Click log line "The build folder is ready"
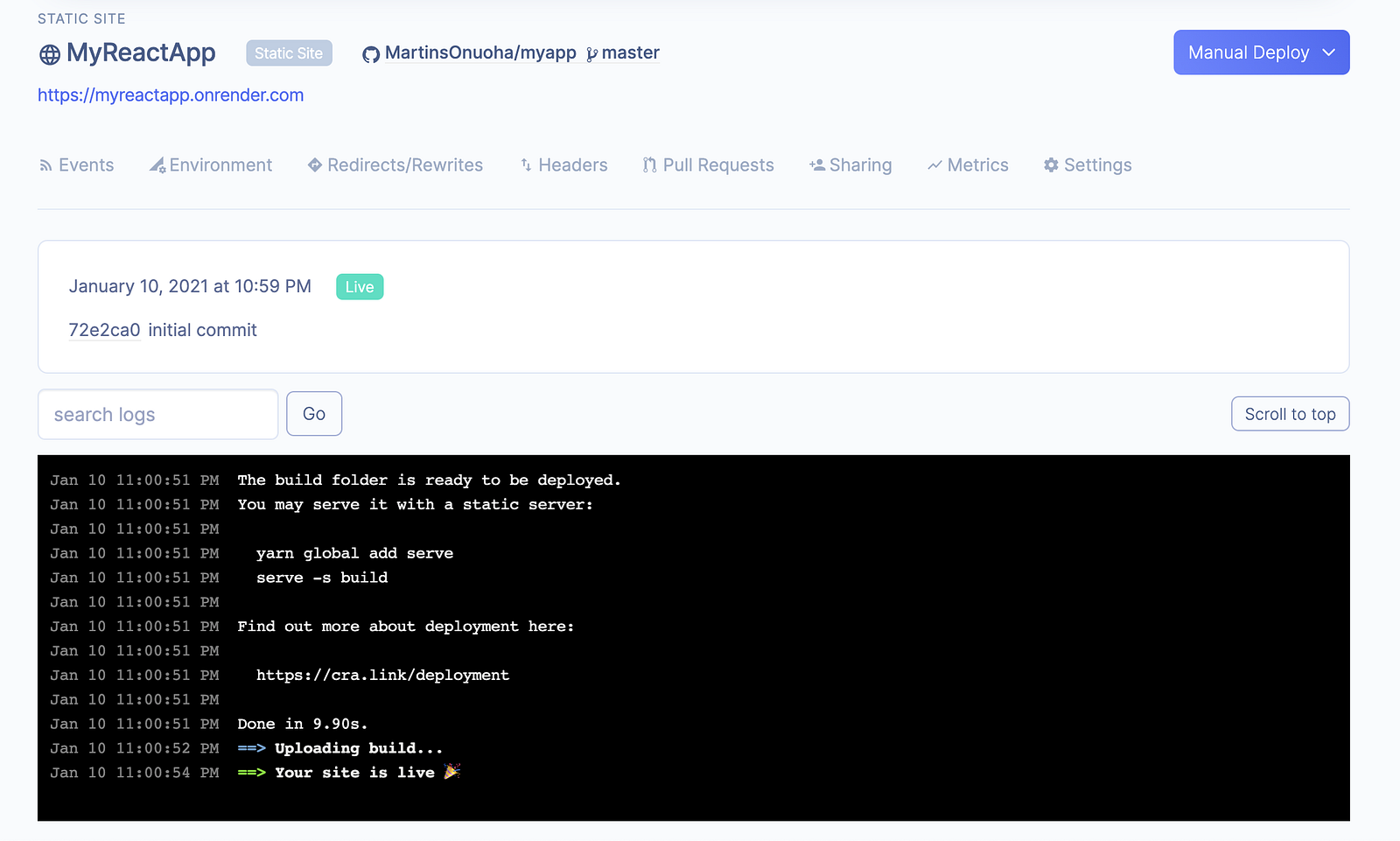This screenshot has height=841, width=1400. tap(429, 480)
